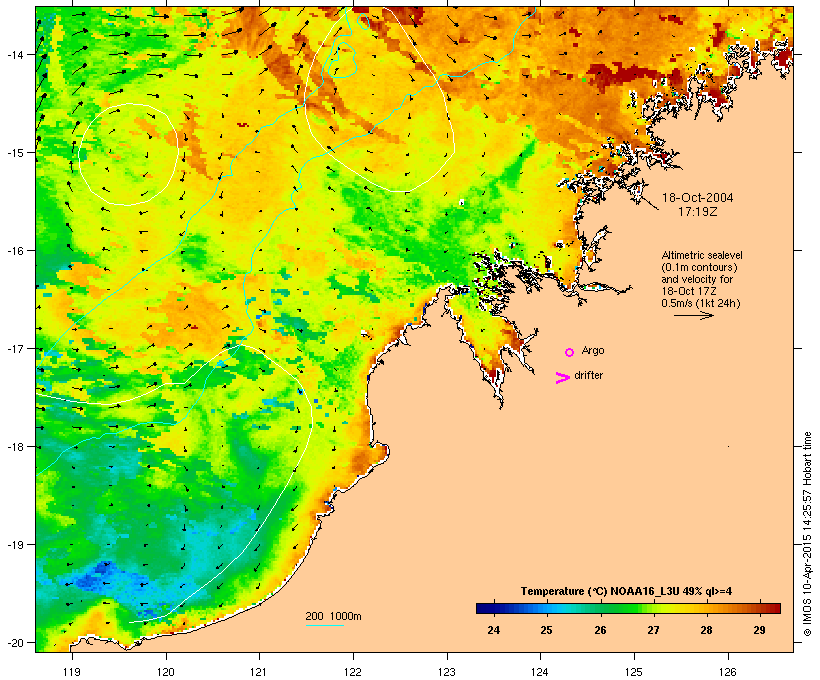Click the temperature color scale bar
Image resolution: width=820 pixels, height=680 pixels.
click(x=628, y=608)
